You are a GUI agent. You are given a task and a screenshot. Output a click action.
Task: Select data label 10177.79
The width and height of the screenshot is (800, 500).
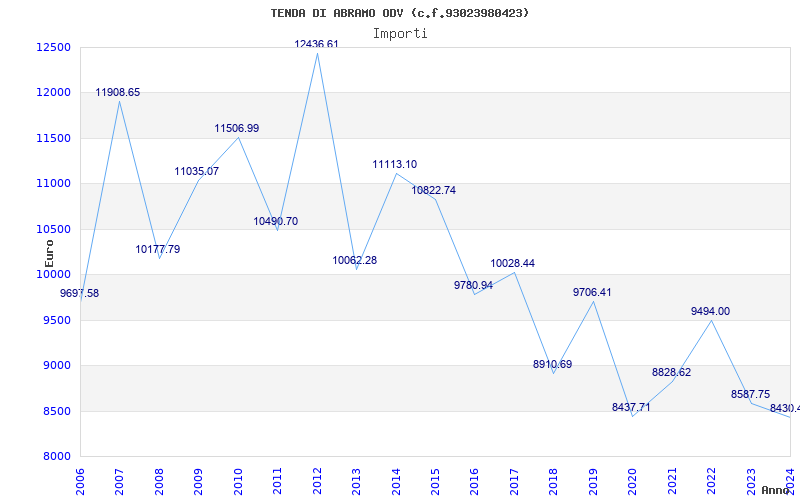[x=158, y=249]
